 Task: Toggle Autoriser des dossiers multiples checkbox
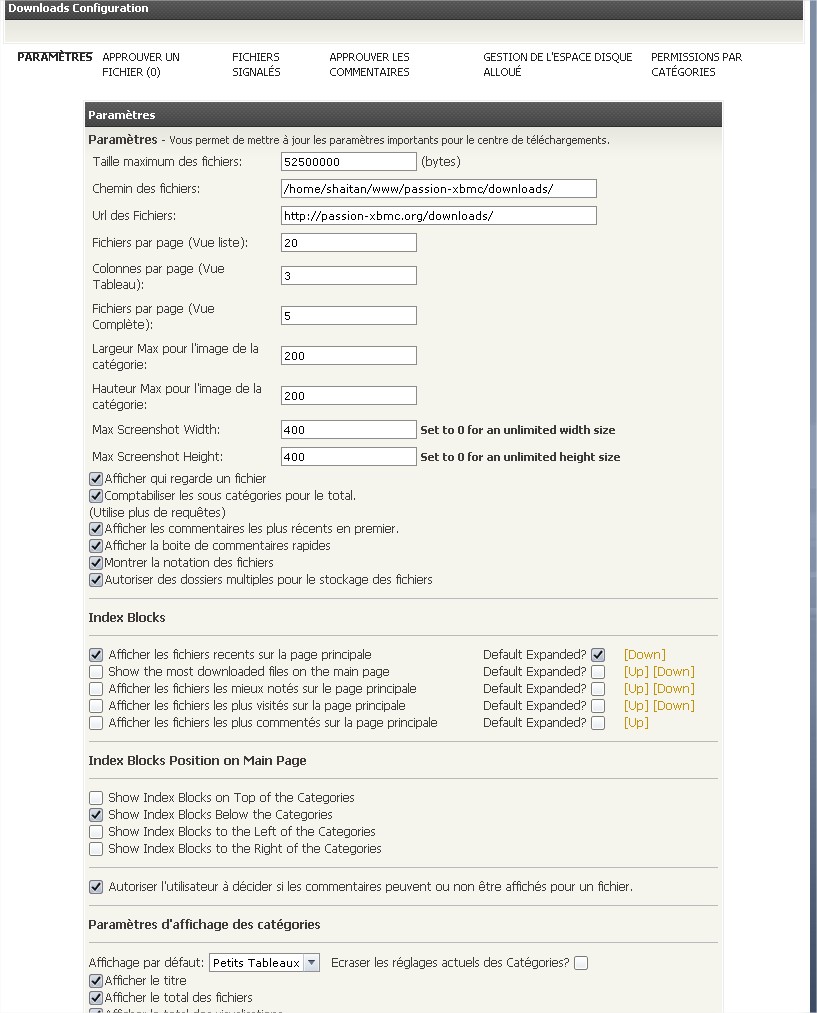96,580
